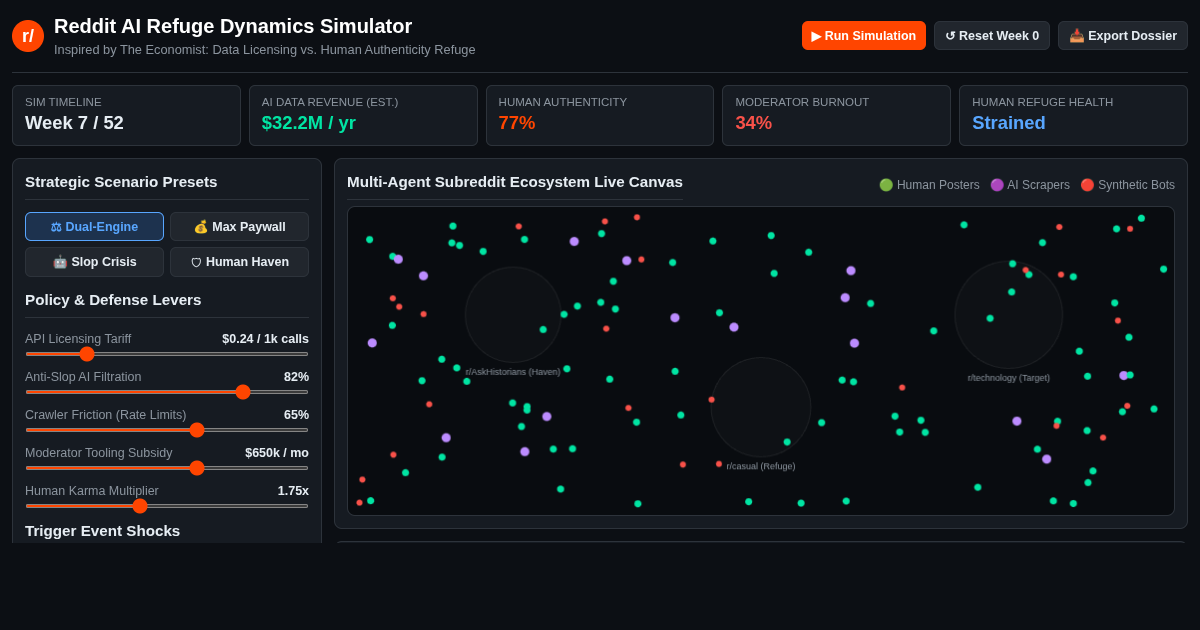This screenshot has width=1200, height=630.
Task: Click the $0.24 / 1k calls value
Action: pyautogui.click(x=265, y=339)
